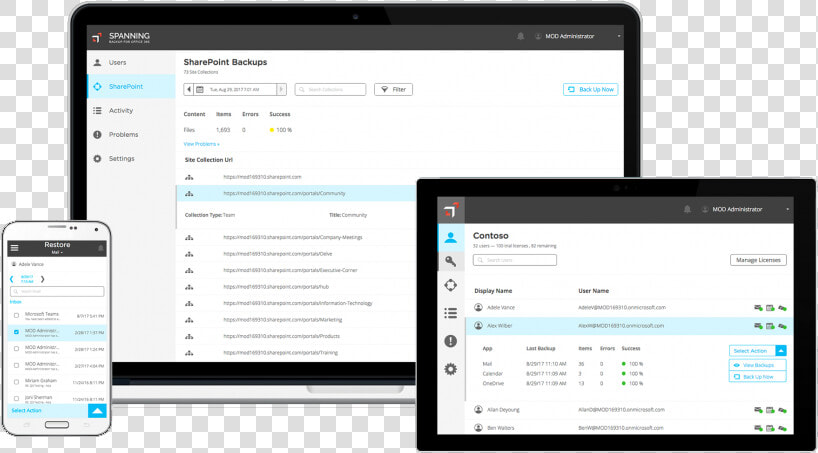Click site icon for portals/Delve row
Viewport: 818px width, 453px height.
pyautogui.click(x=189, y=254)
